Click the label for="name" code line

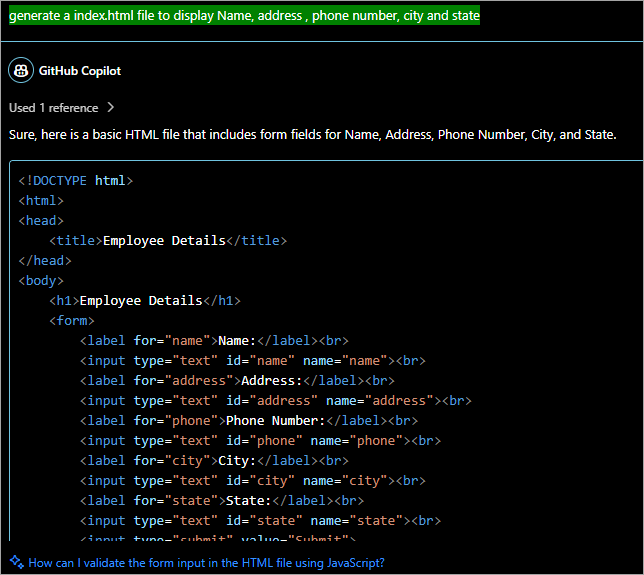tap(214, 341)
